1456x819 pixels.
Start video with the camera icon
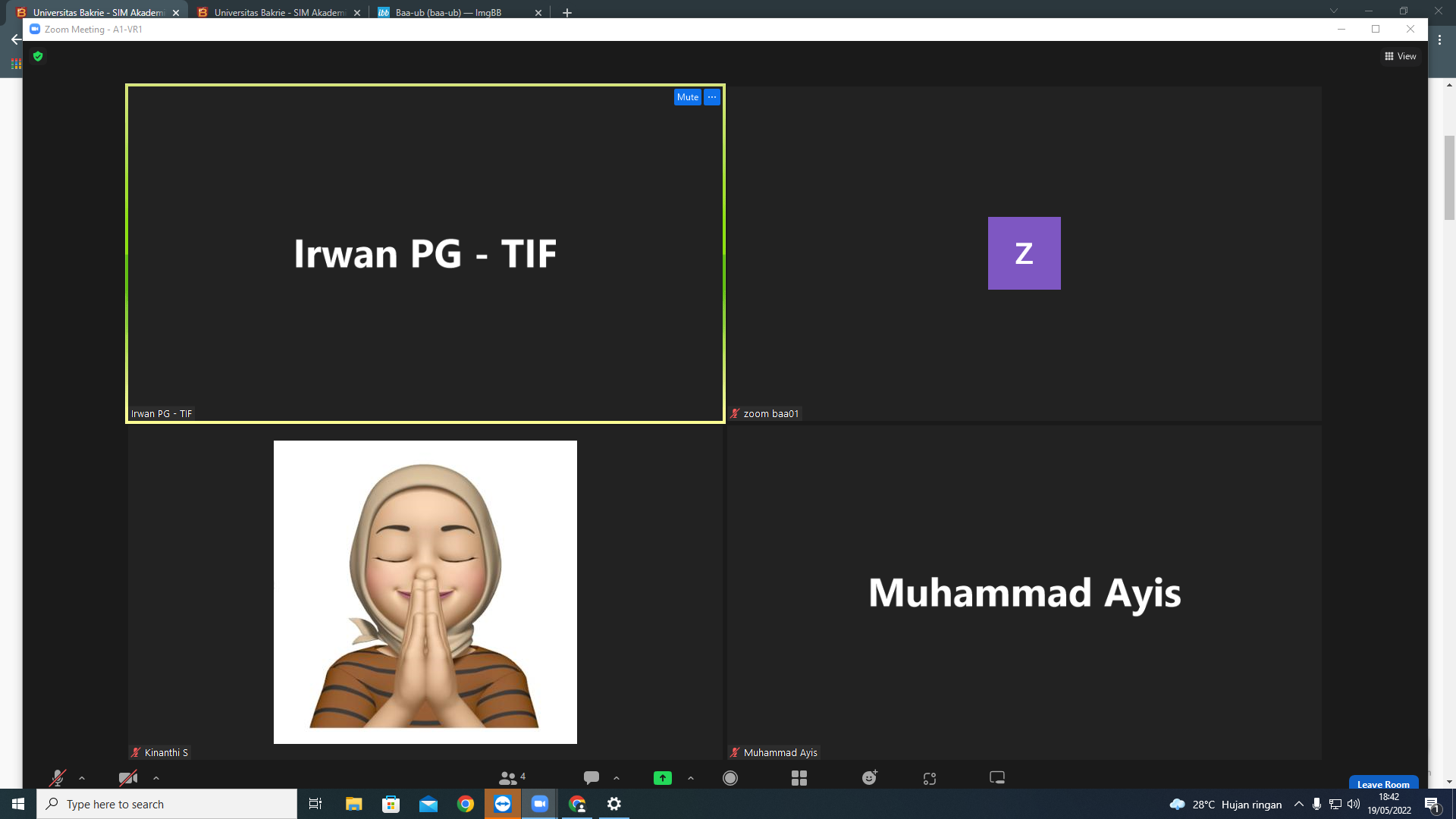(128, 778)
